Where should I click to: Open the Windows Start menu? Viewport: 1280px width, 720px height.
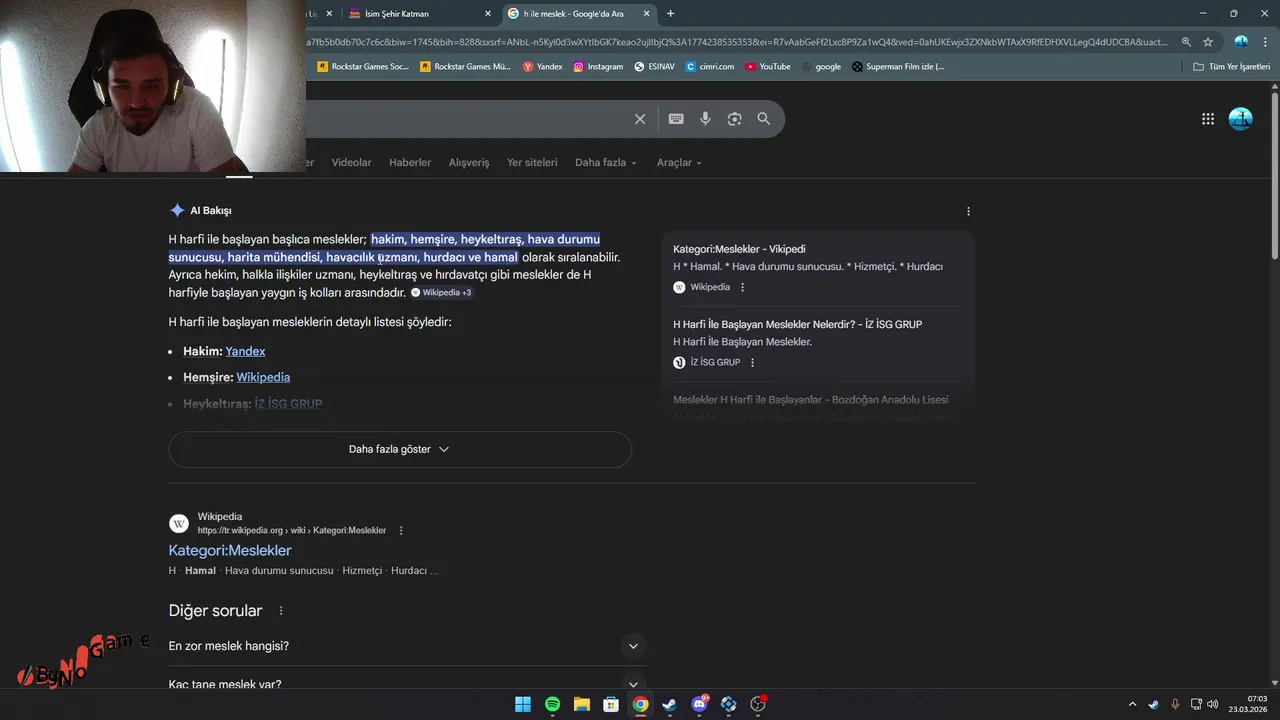click(523, 705)
